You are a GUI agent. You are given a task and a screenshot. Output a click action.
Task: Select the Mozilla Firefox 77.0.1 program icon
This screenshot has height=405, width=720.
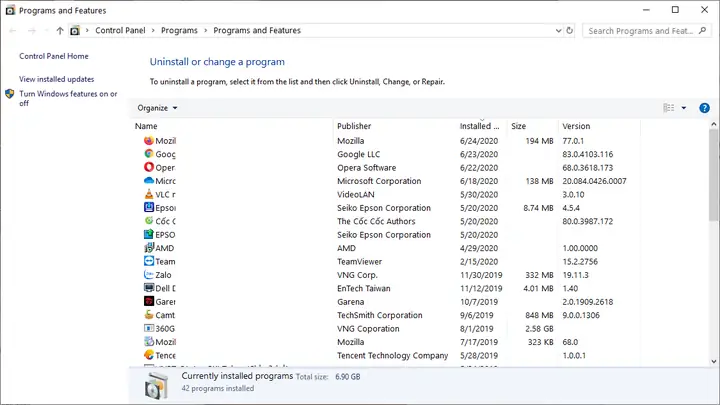click(x=149, y=141)
